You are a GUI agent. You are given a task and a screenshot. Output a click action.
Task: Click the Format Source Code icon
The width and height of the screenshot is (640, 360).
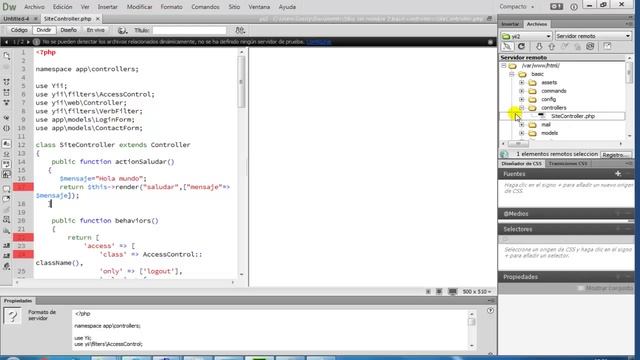point(7,267)
